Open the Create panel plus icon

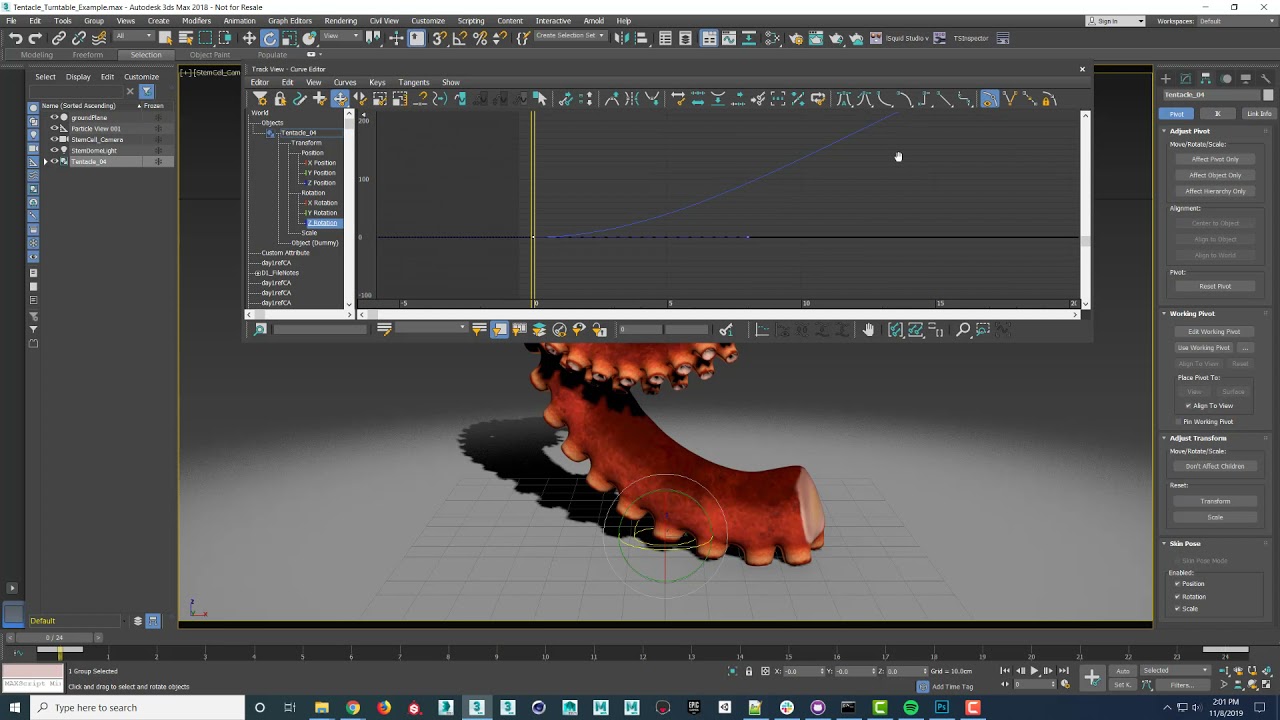coord(1165,78)
